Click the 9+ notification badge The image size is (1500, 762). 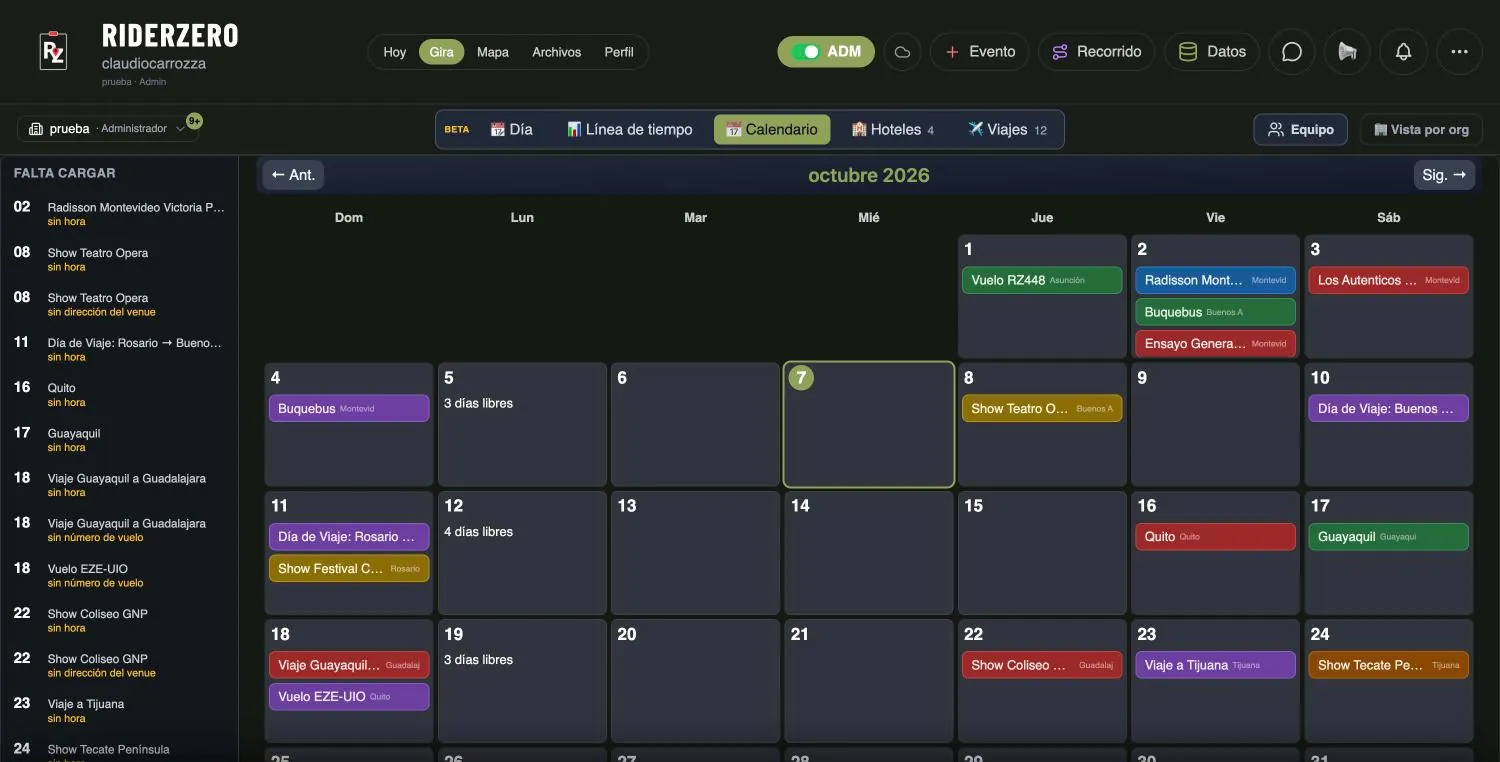pos(194,121)
